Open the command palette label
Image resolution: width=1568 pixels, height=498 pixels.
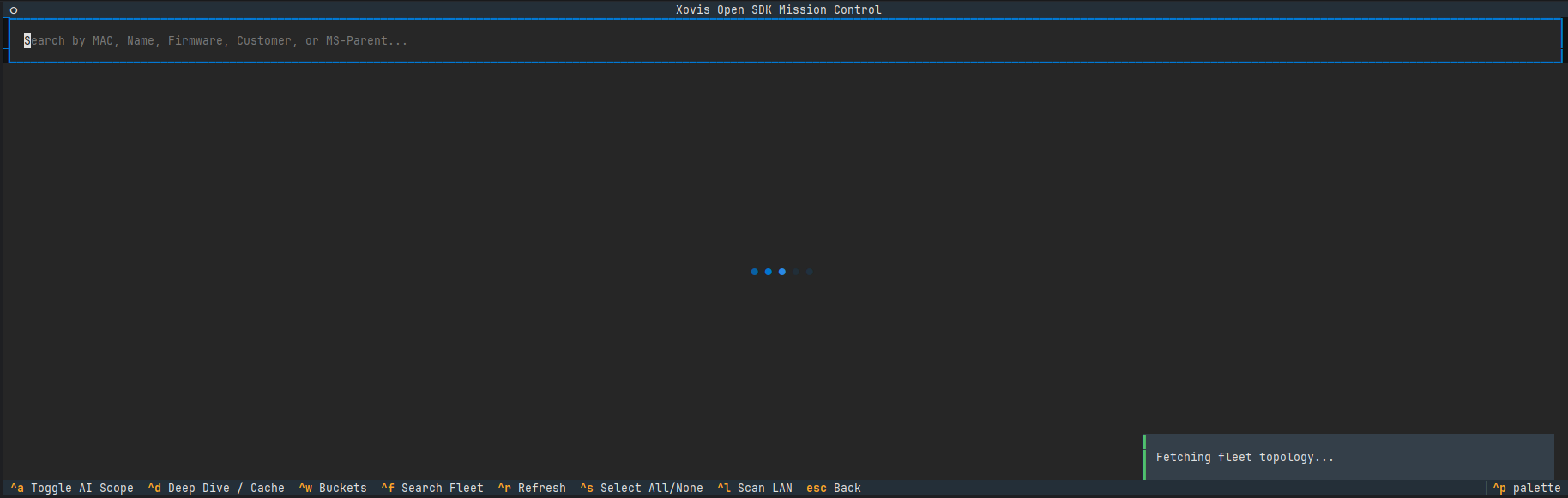coord(1537,488)
